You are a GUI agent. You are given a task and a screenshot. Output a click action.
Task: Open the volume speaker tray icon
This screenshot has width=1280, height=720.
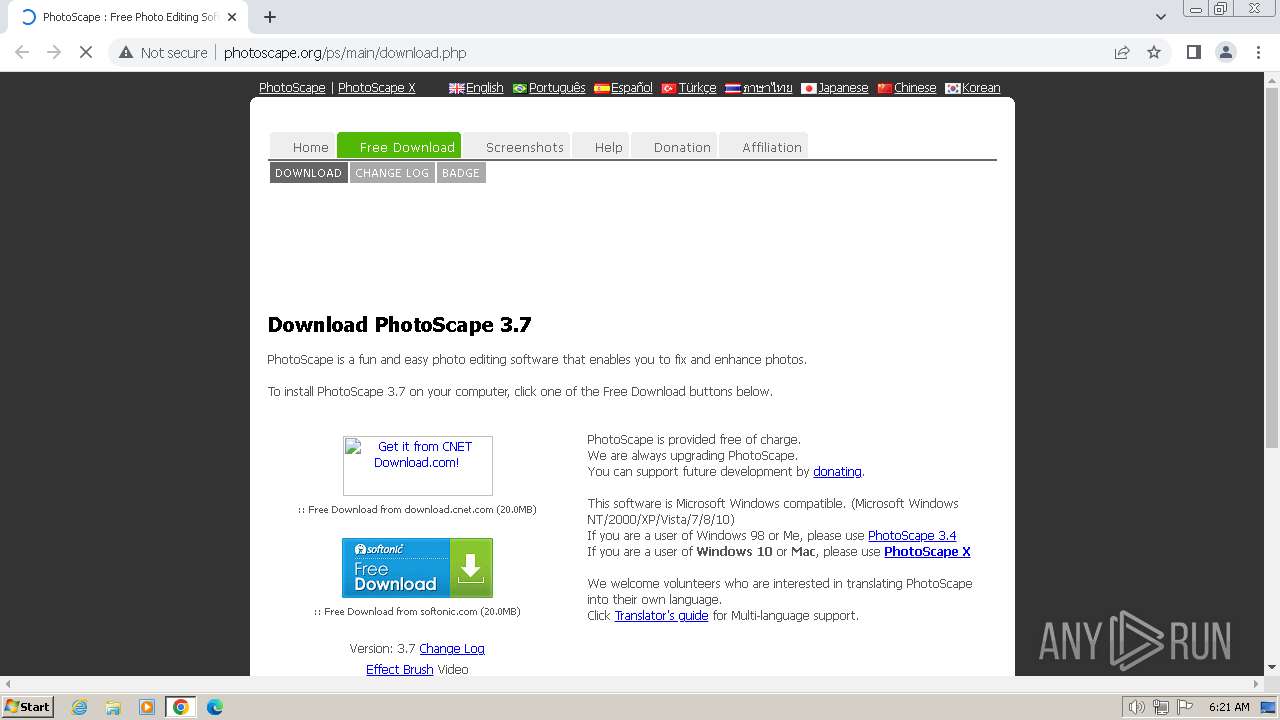point(1137,707)
